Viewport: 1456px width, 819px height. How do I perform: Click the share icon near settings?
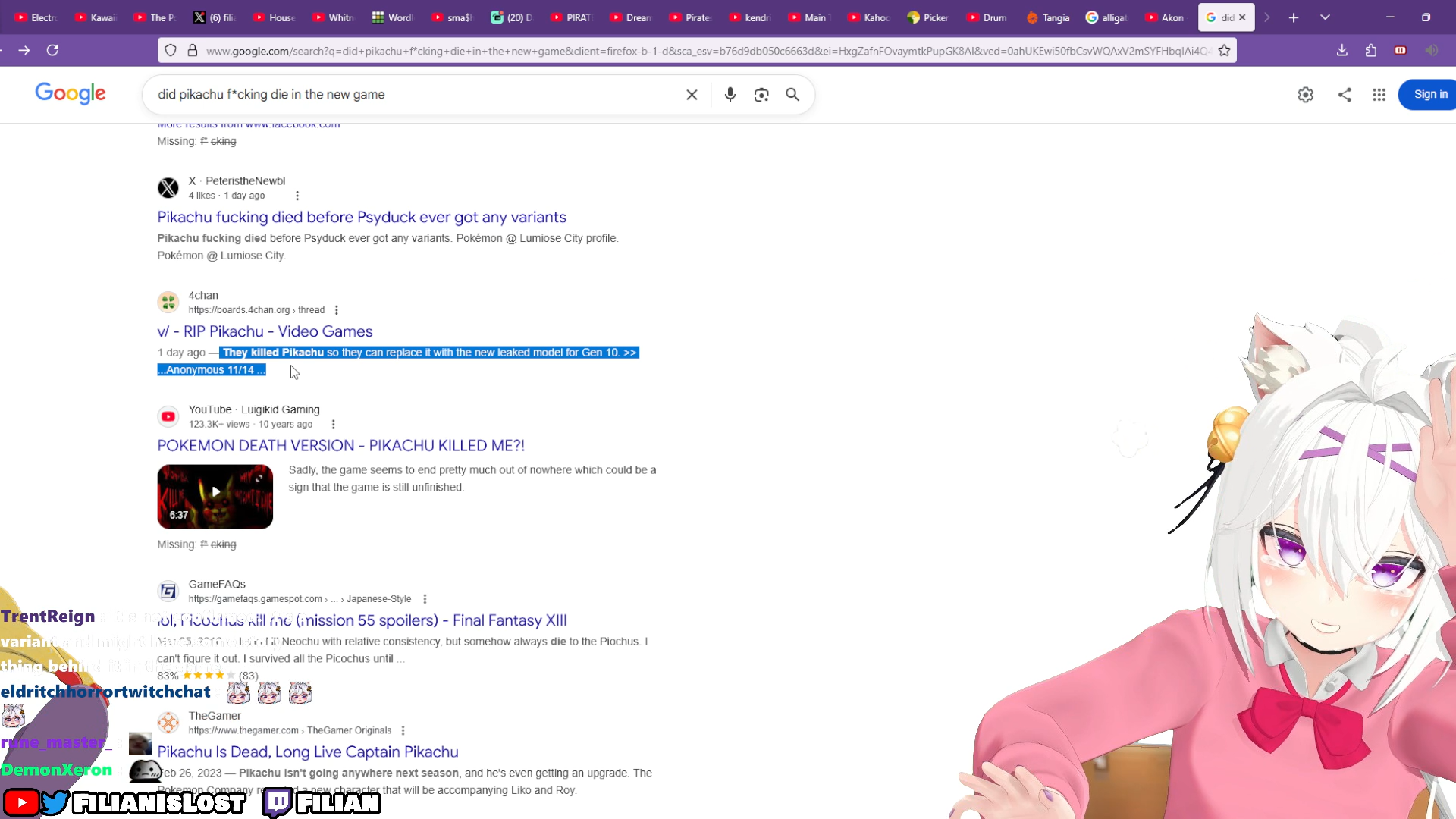click(x=1345, y=95)
